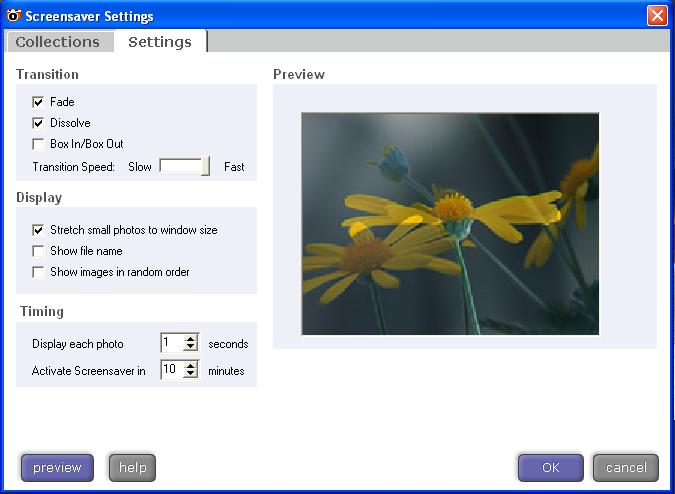Enable Show images in random order
The height and width of the screenshot is (494, 675).
click(38, 272)
